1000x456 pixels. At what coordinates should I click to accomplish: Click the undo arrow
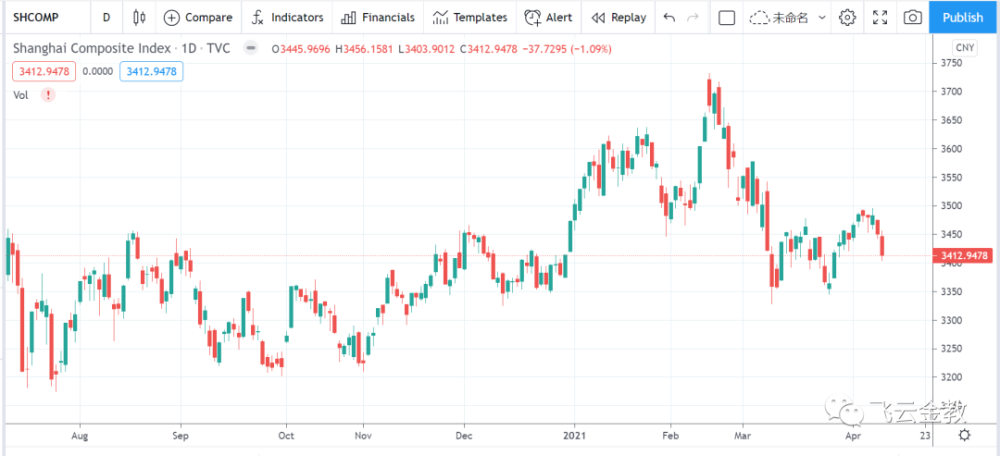[x=669, y=17]
